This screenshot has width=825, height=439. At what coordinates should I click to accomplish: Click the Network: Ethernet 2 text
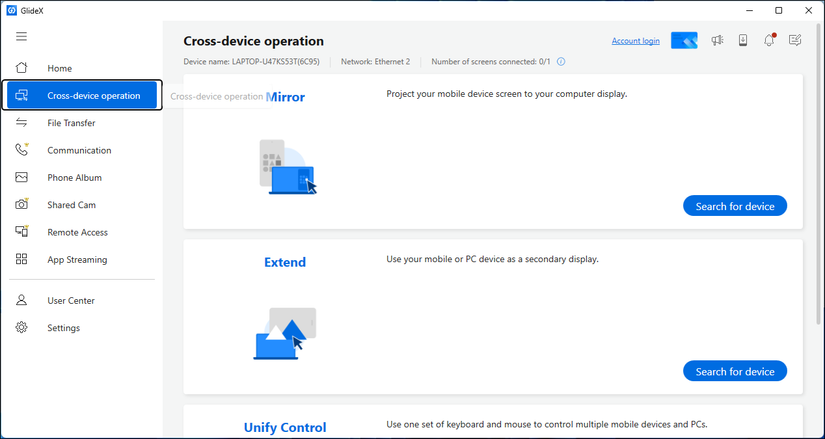pos(375,62)
